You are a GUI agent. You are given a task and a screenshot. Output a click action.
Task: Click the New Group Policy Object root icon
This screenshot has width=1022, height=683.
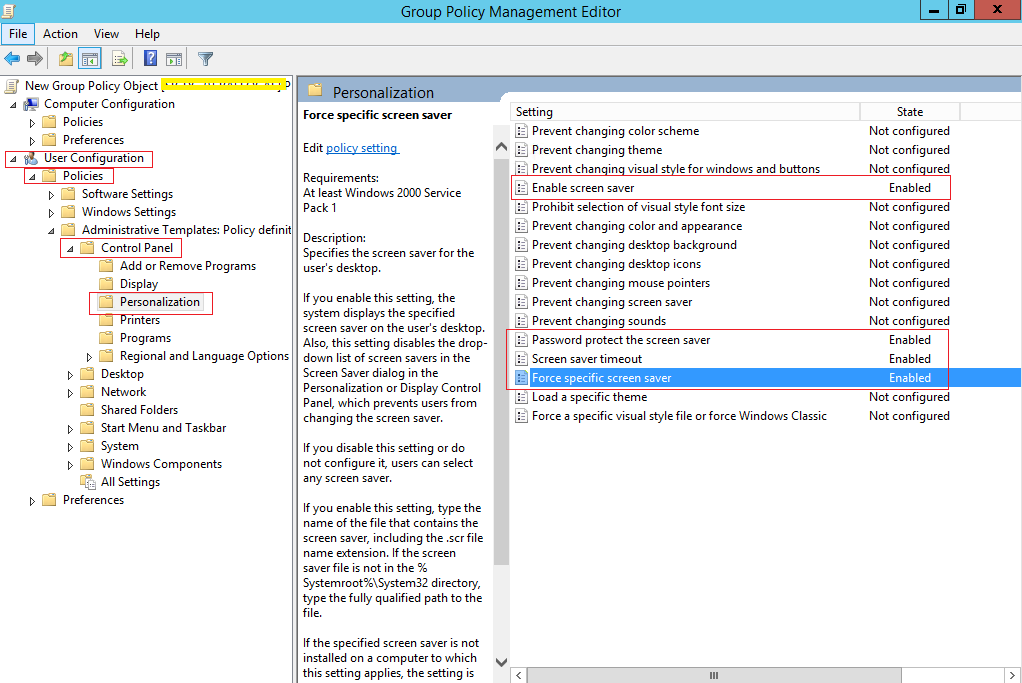[12, 86]
